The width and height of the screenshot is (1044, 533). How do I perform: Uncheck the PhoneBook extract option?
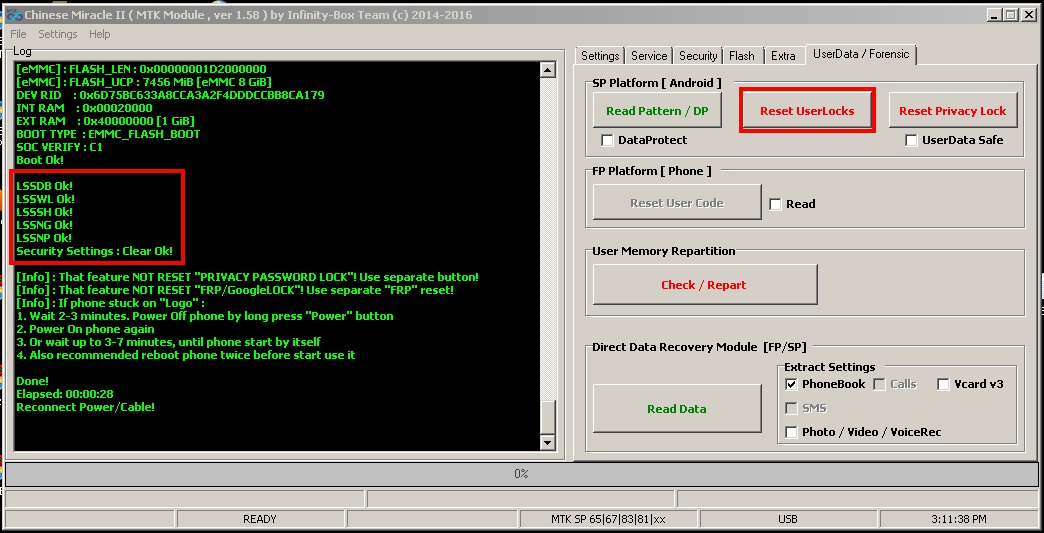(x=791, y=384)
